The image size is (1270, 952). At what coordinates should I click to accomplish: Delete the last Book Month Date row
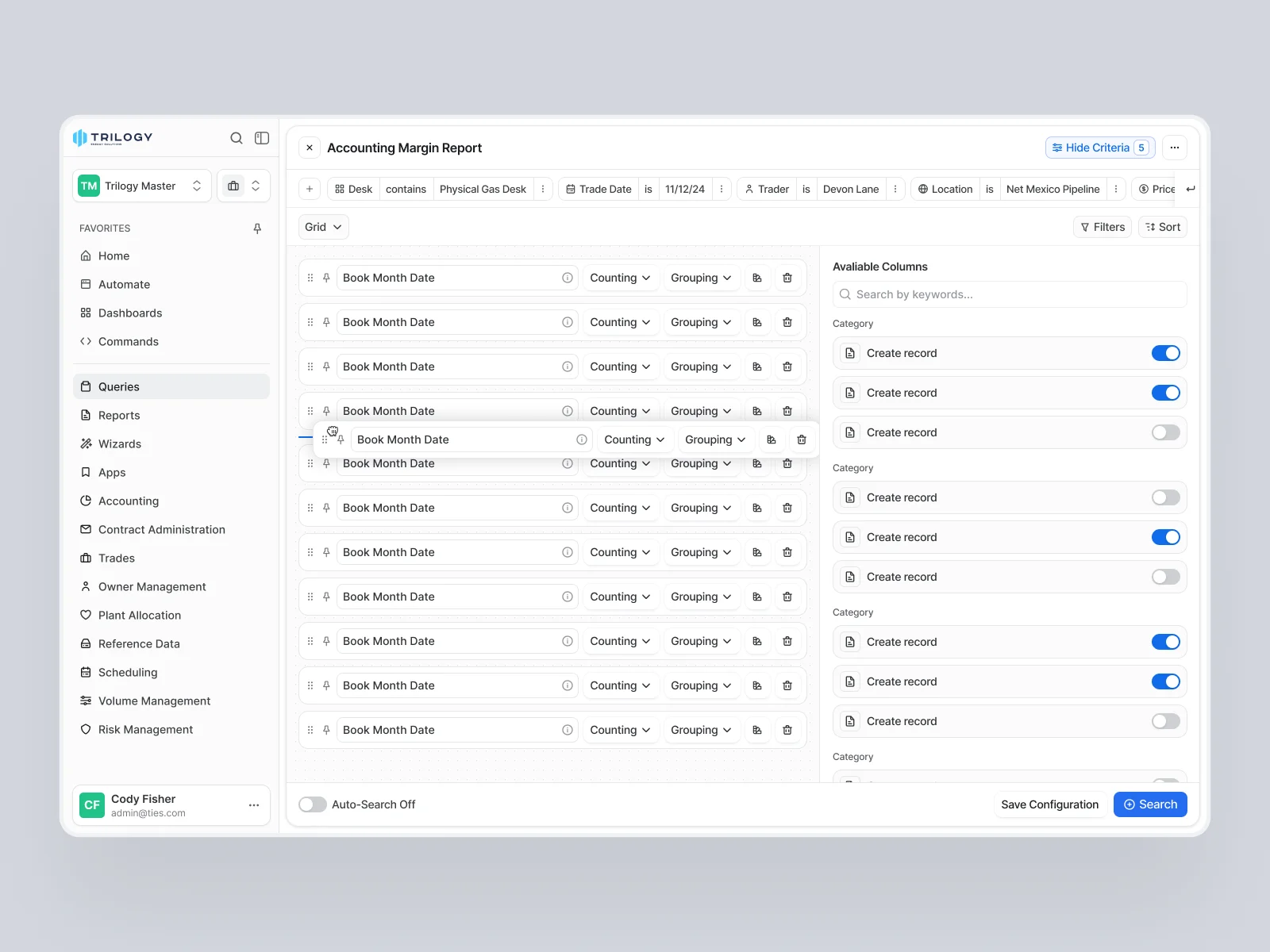pos(787,730)
